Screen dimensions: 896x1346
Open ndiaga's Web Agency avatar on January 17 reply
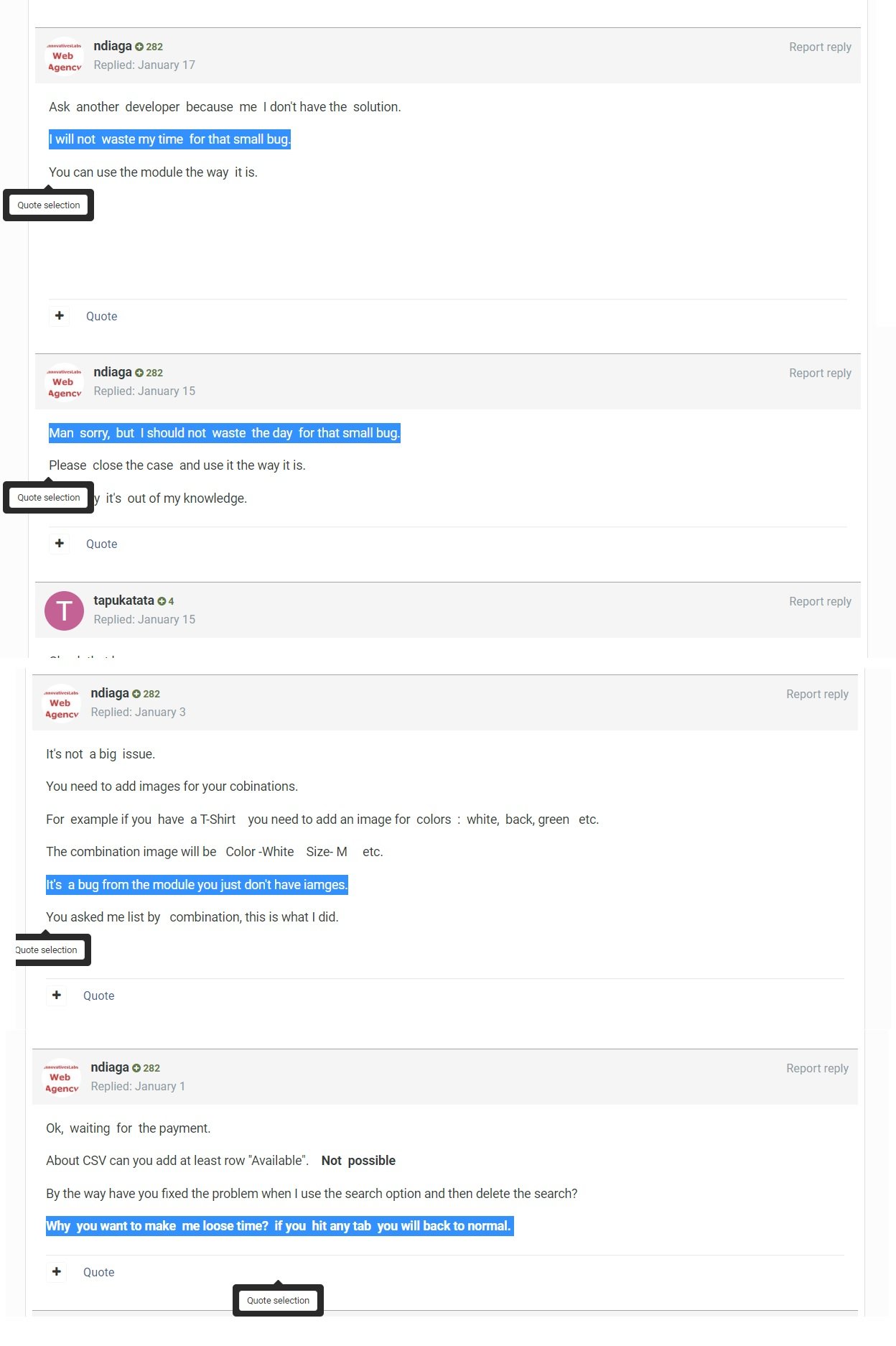click(64, 56)
